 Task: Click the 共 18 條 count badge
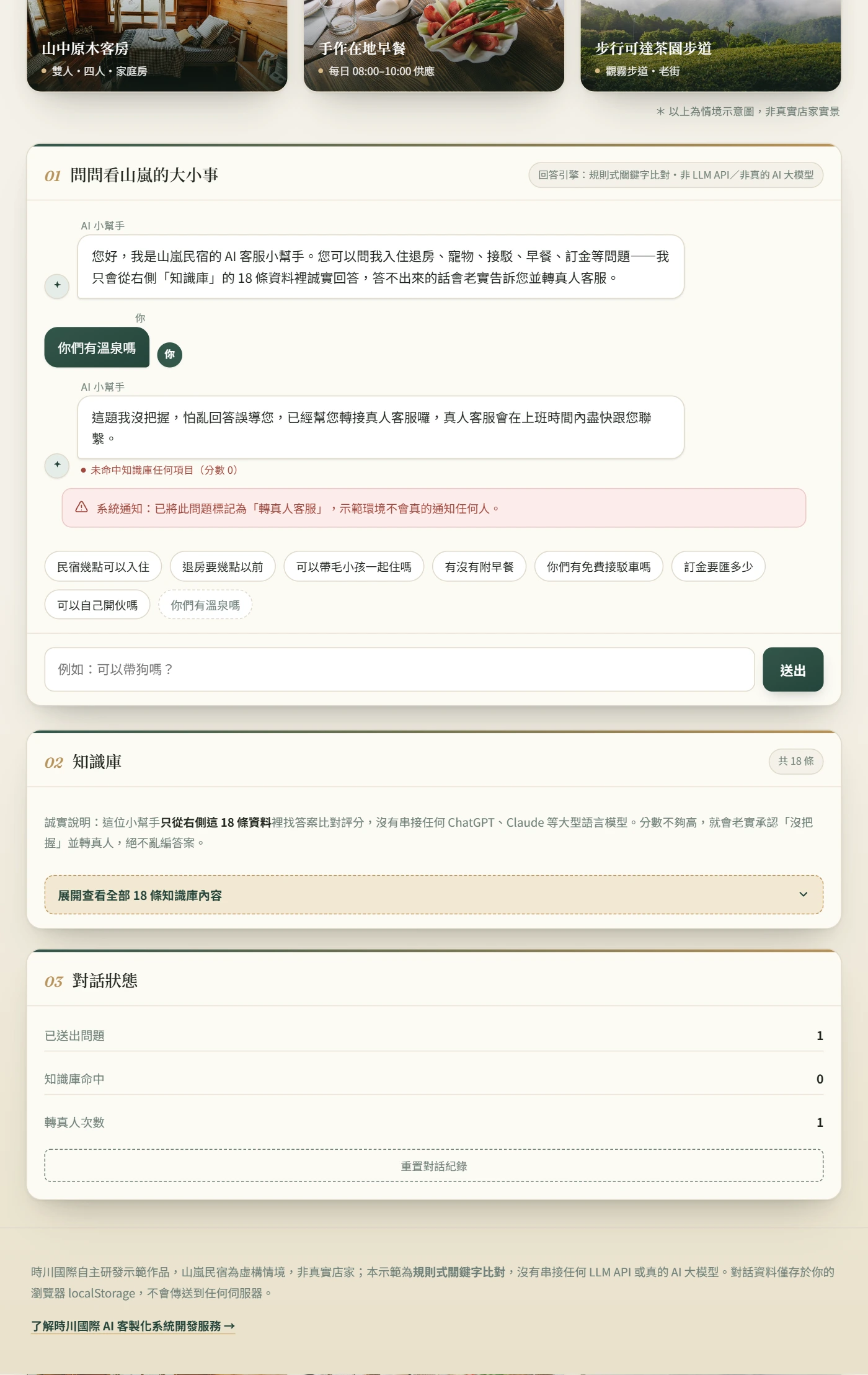pos(796,761)
